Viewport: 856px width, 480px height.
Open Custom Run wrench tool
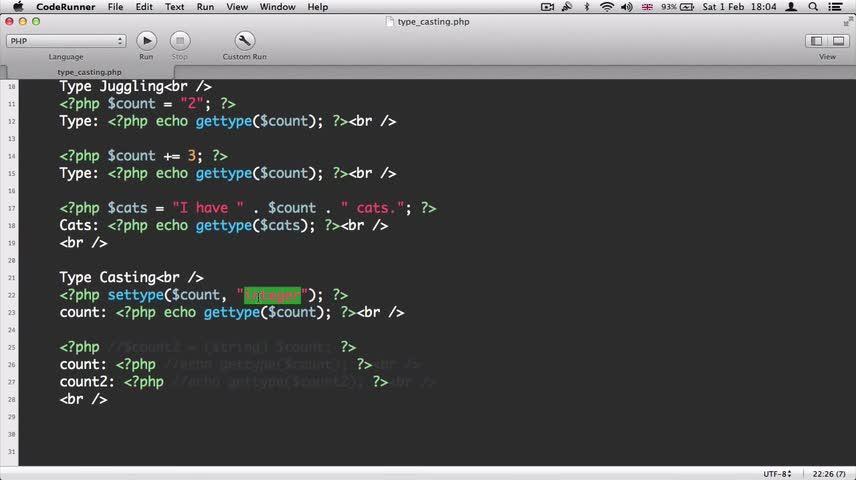(244, 41)
